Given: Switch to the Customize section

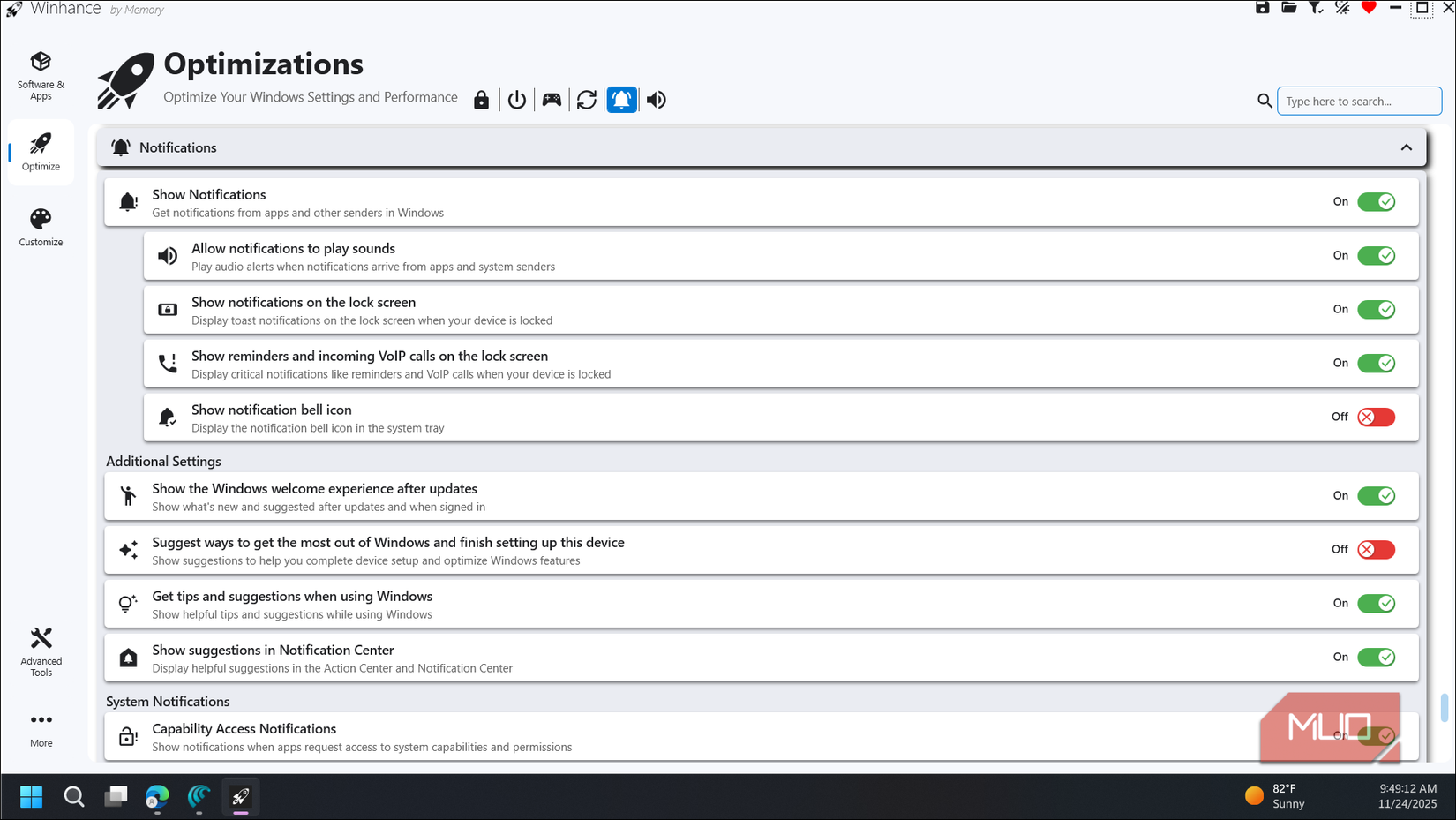Looking at the screenshot, I should pyautogui.click(x=41, y=225).
